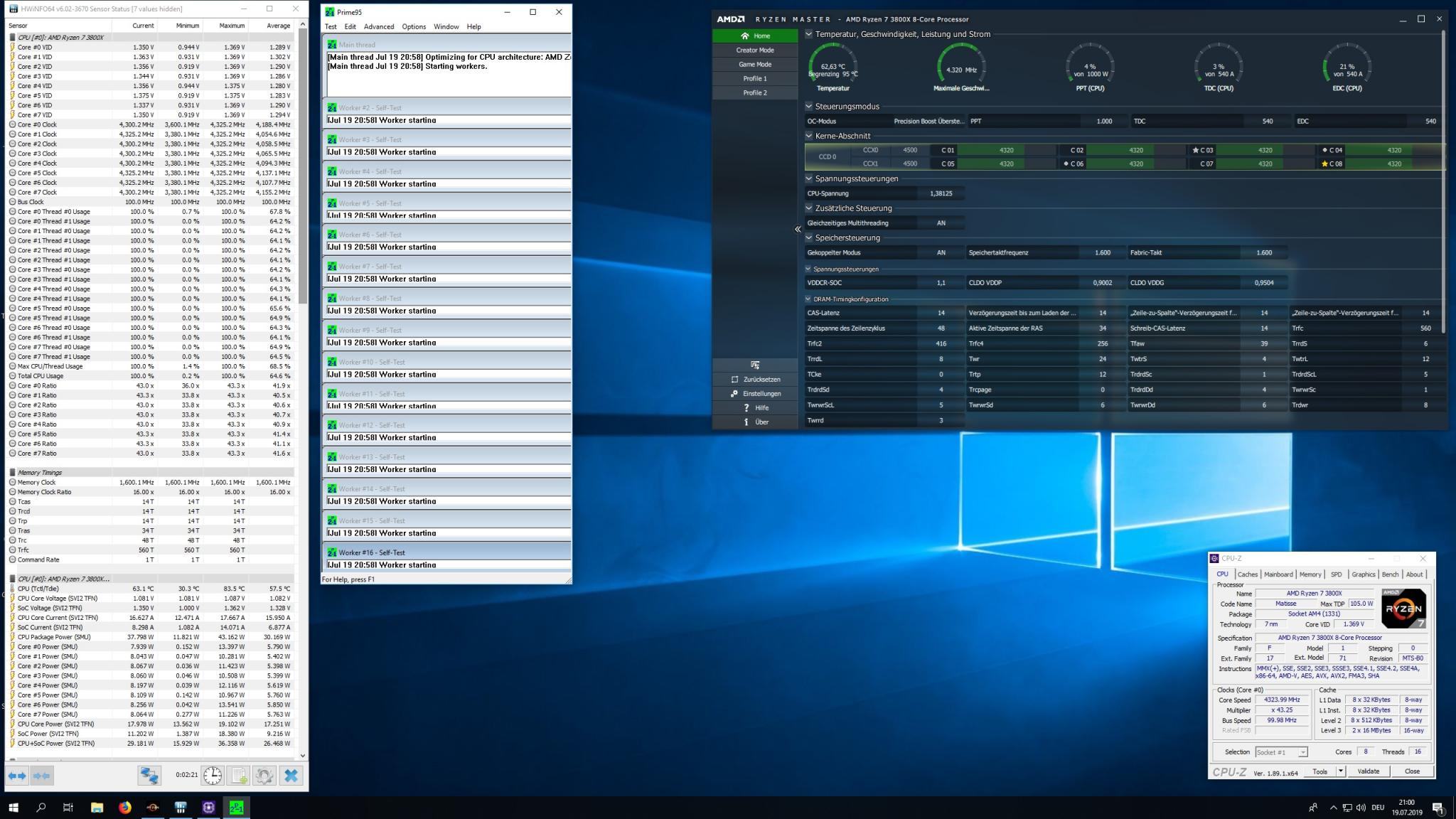Click HWiNFO network remote monitoring icon

[149, 776]
